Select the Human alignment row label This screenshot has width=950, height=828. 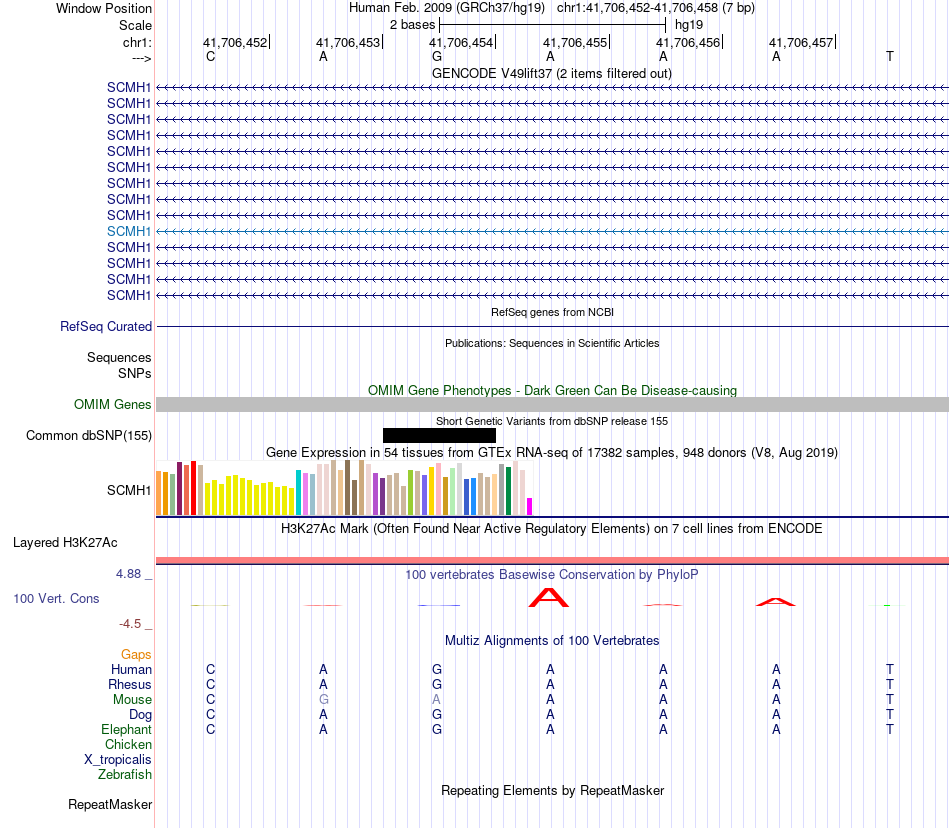pos(131,669)
